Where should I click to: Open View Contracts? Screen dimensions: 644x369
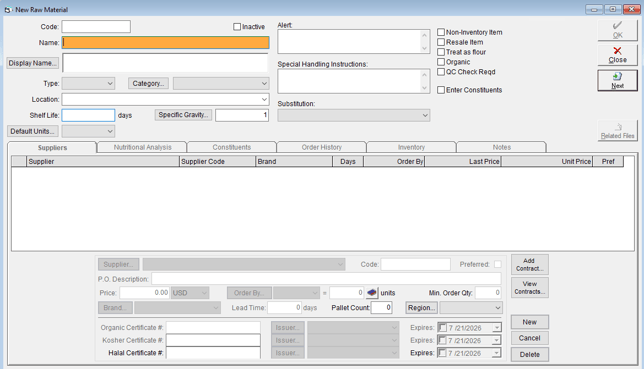tap(529, 288)
